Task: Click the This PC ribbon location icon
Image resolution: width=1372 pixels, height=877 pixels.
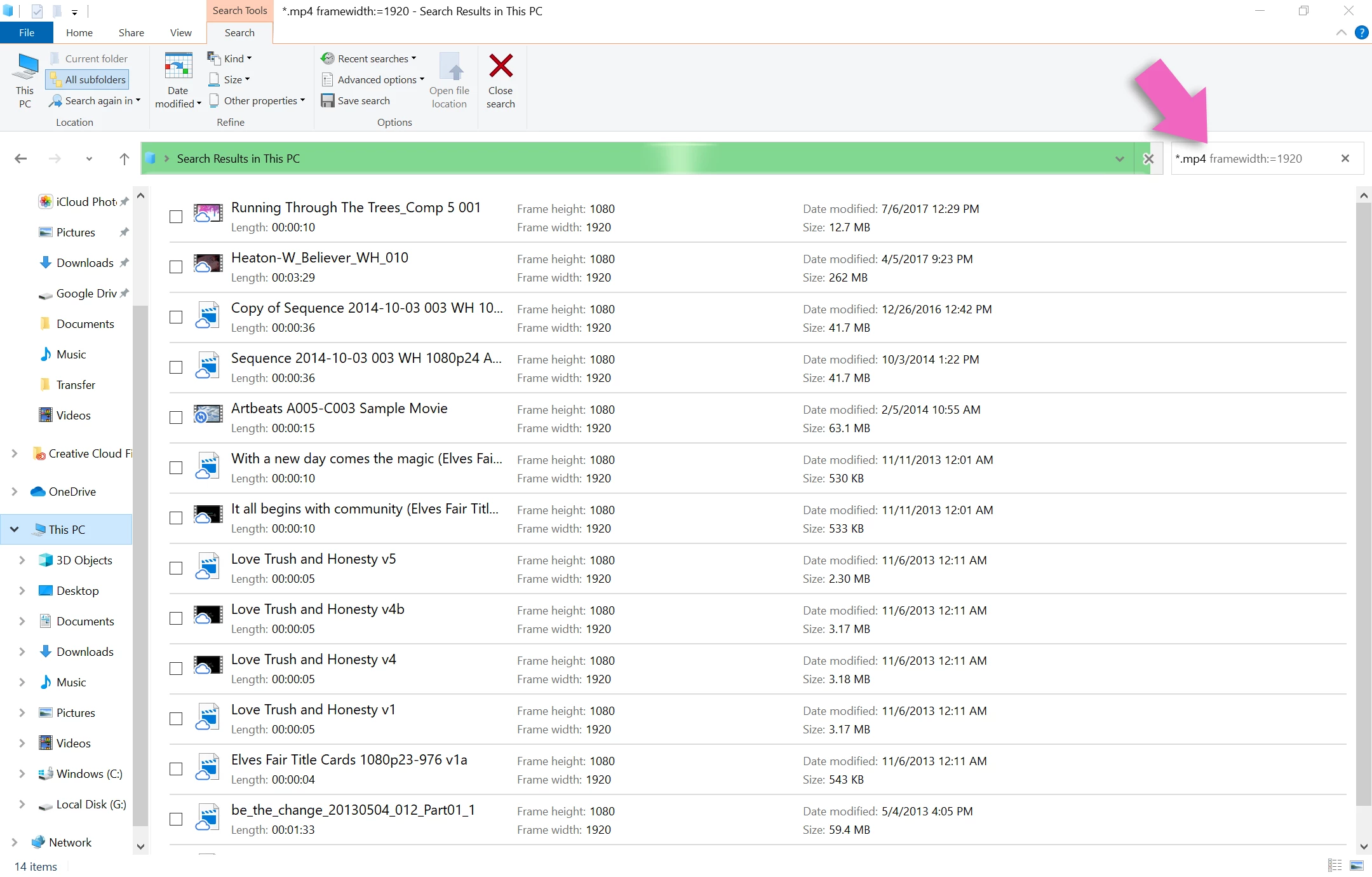Action: 25,67
